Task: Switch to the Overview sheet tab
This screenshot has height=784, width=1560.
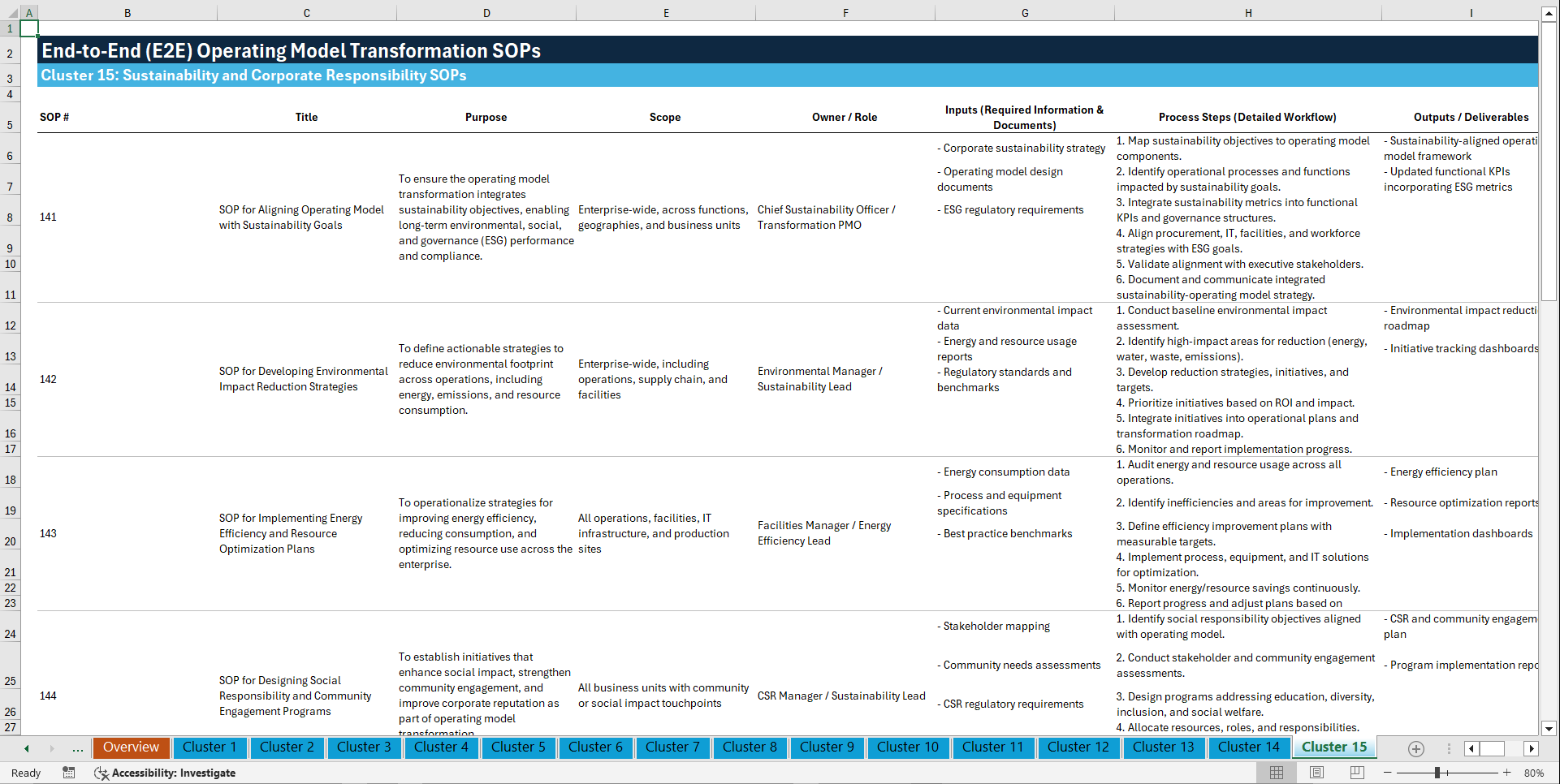Action: pos(131,747)
